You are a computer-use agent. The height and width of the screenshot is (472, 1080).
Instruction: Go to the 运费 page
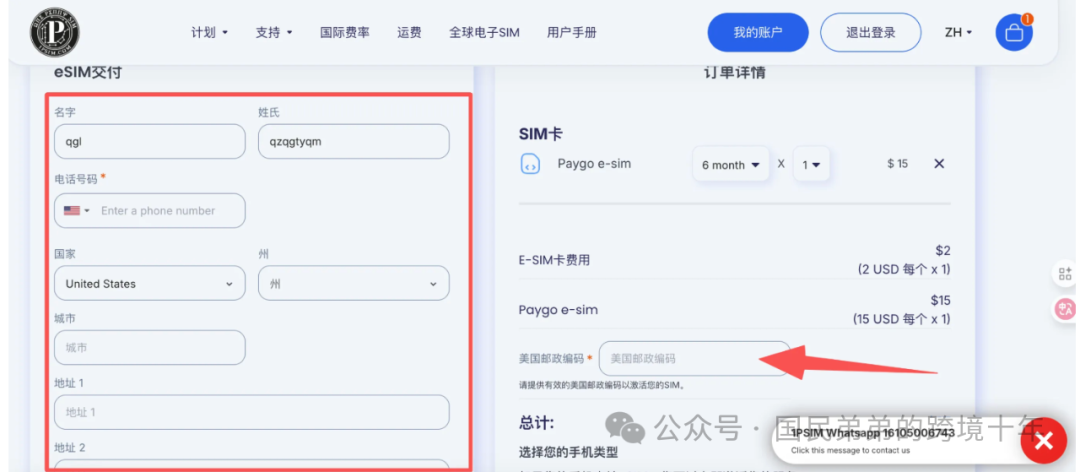click(x=409, y=32)
